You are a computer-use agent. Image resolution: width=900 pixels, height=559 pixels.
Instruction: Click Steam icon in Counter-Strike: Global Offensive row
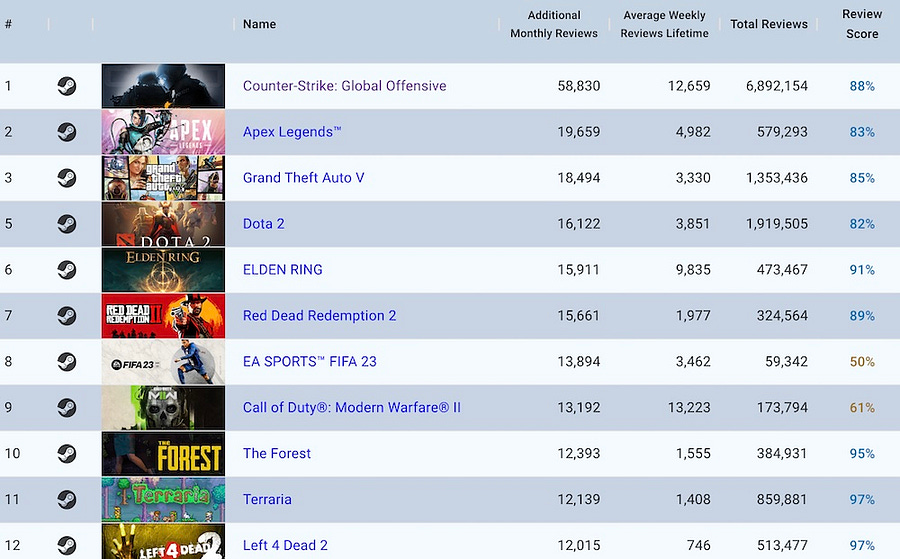pos(67,86)
